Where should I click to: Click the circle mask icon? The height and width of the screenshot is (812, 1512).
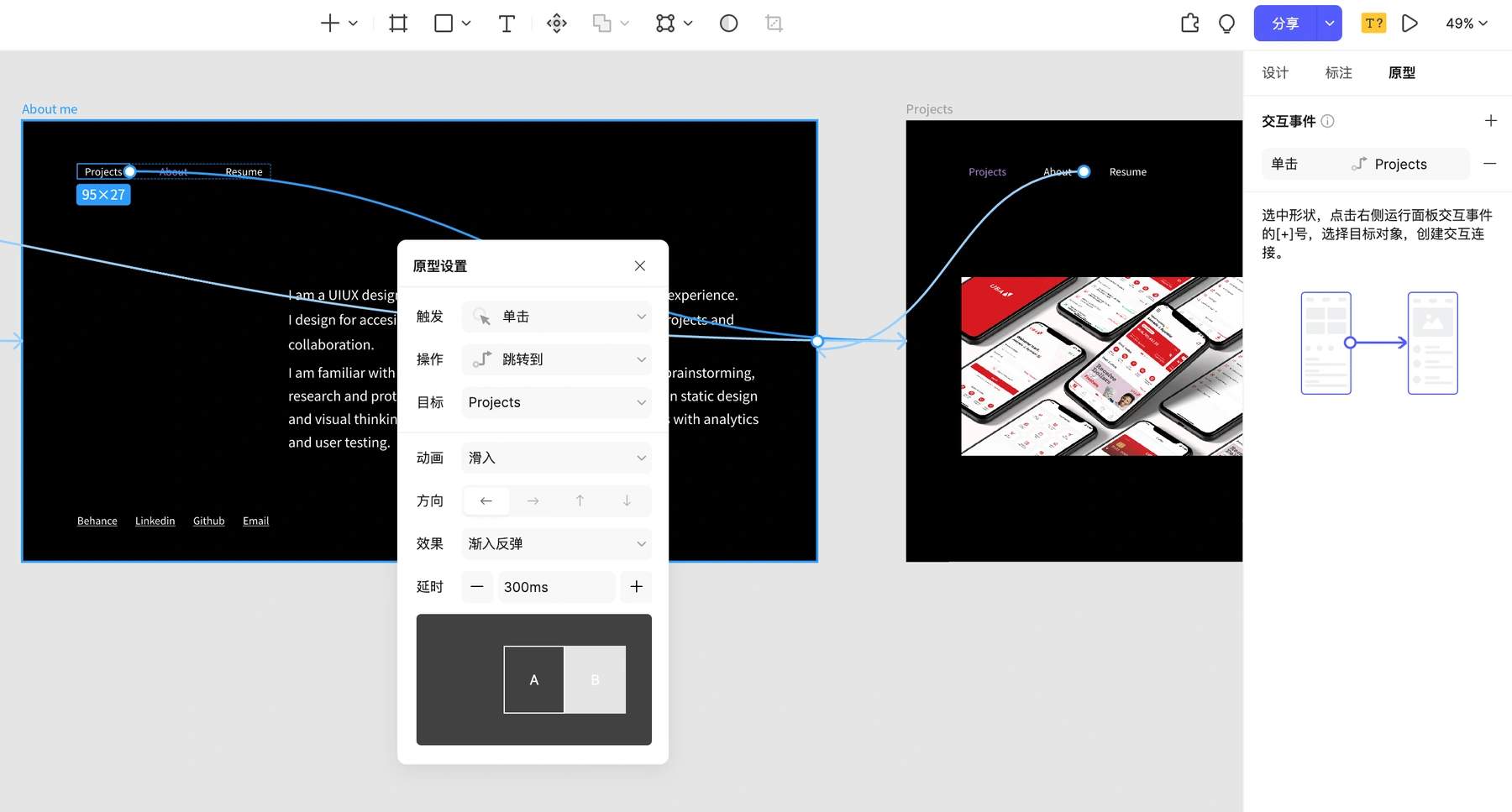[x=729, y=24]
